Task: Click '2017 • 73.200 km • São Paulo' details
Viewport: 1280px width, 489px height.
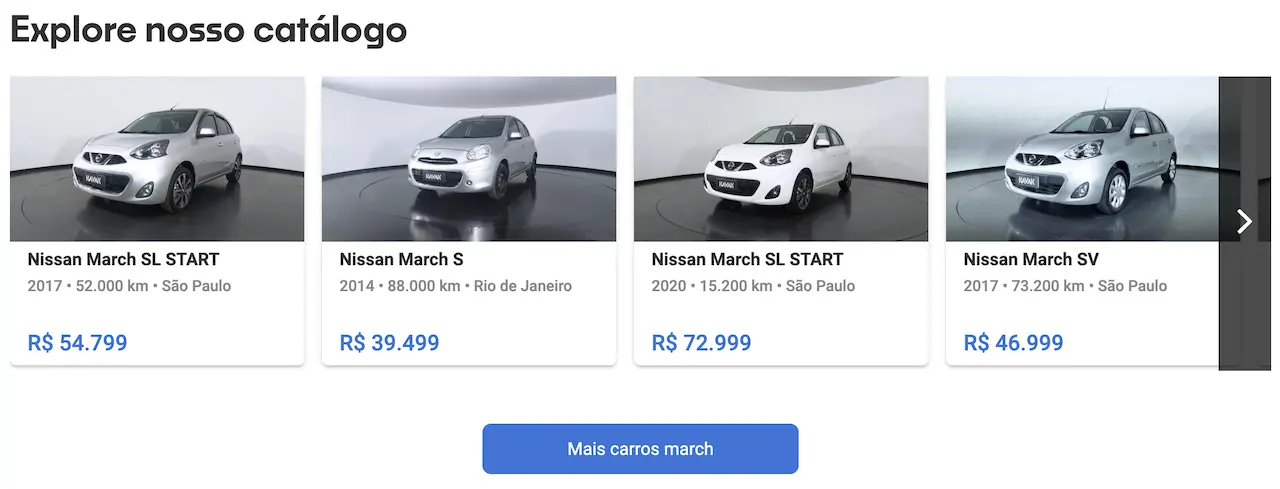Action: point(1065,286)
